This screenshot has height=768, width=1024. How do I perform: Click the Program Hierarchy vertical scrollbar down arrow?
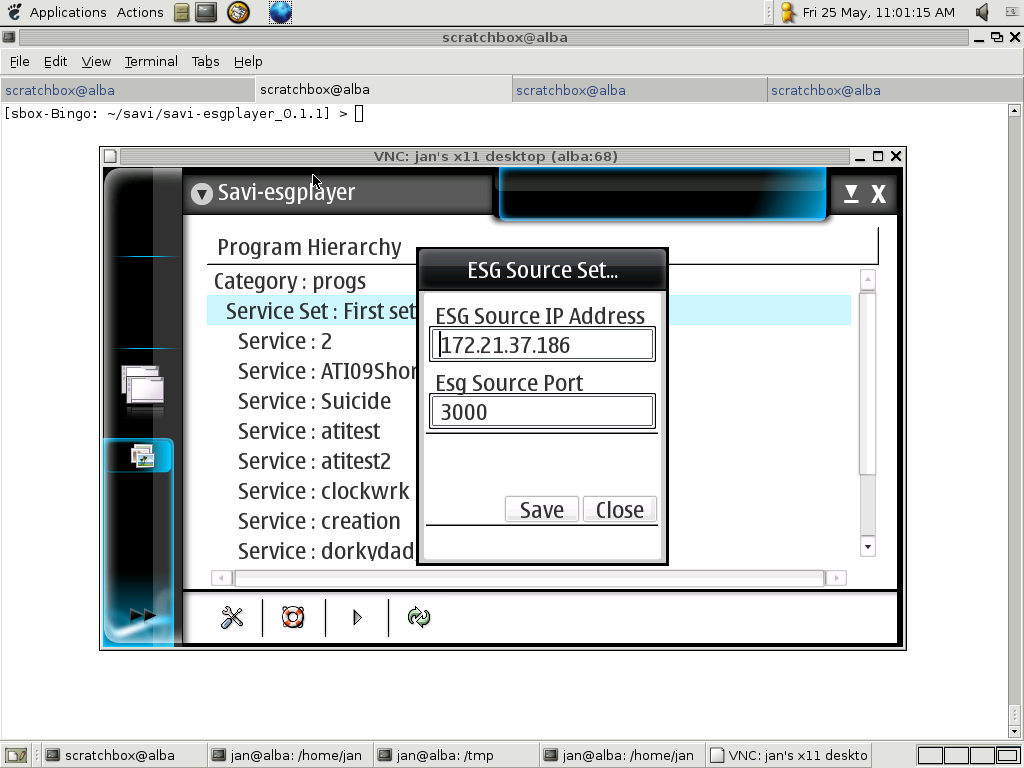[x=867, y=546]
